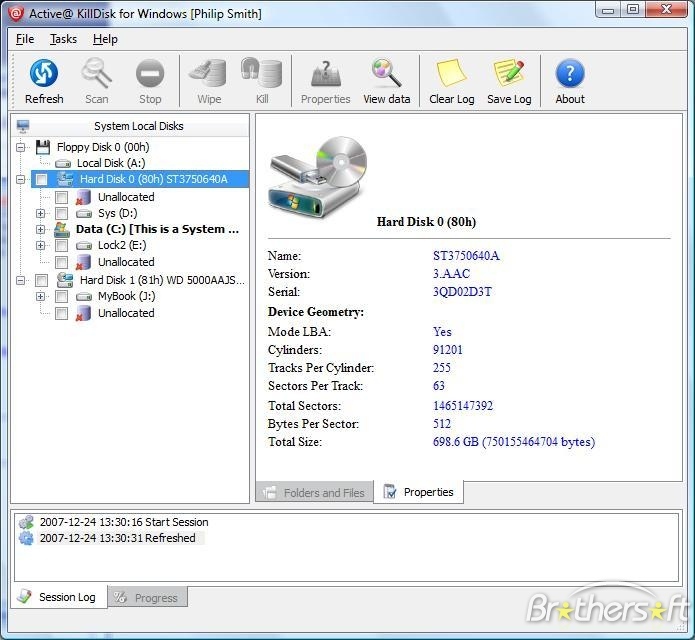Check the Hard Disk 1 (81h) checkbox
The height and width of the screenshot is (640, 695).
(41, 280)
